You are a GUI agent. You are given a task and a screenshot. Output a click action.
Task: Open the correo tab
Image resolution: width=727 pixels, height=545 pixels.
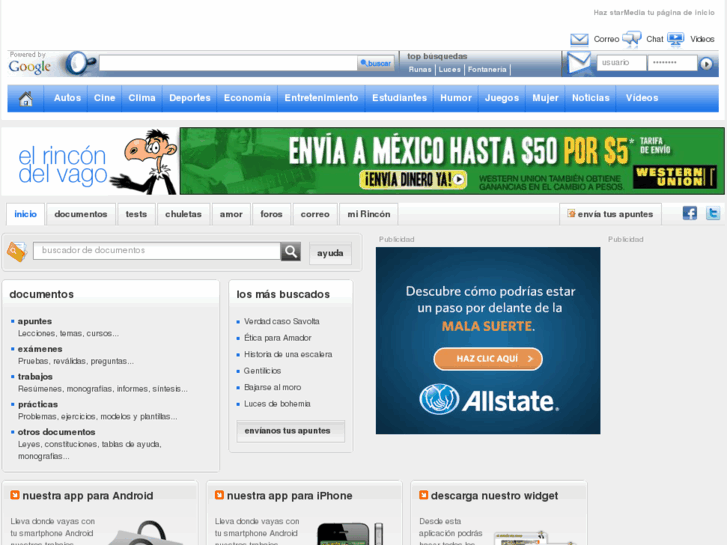[x=315, y=214]
